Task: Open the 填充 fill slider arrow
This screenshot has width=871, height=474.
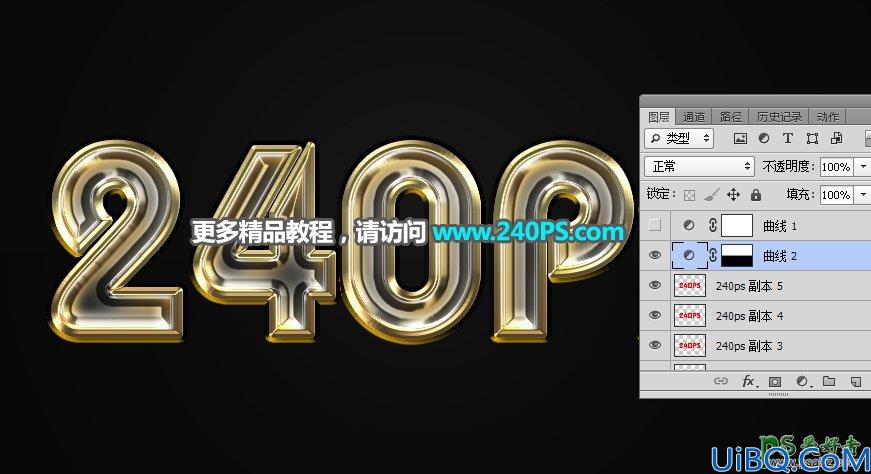Action: (x=863, y=194)
